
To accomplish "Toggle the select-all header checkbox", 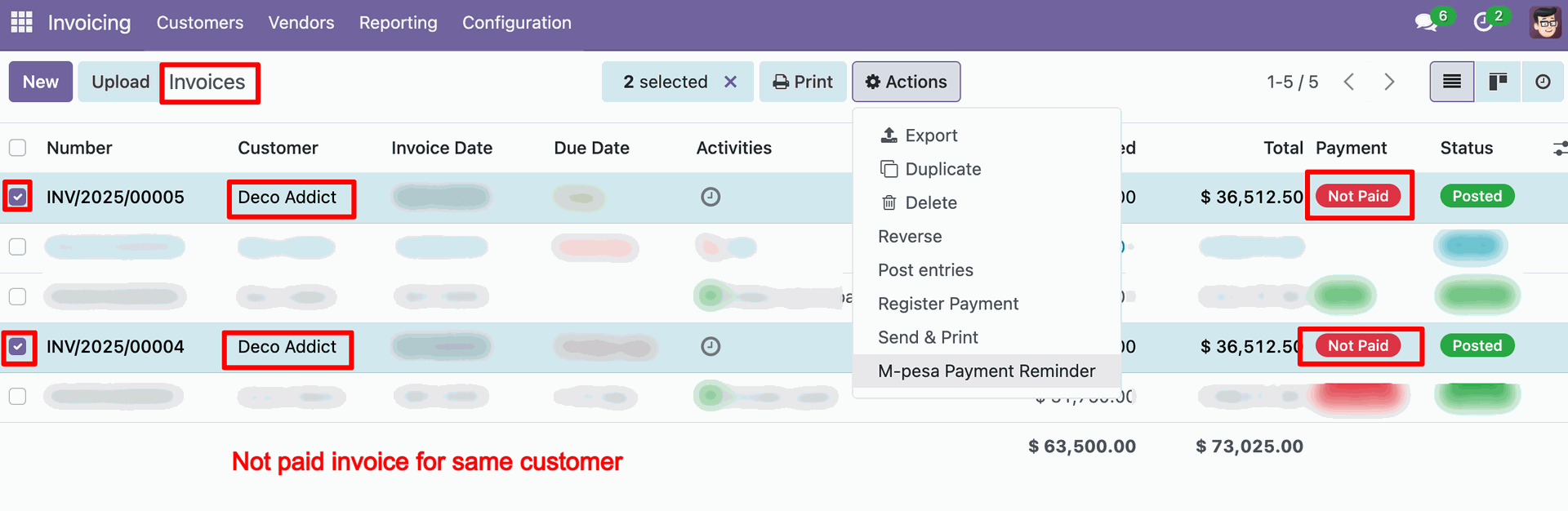I will 18,148.
